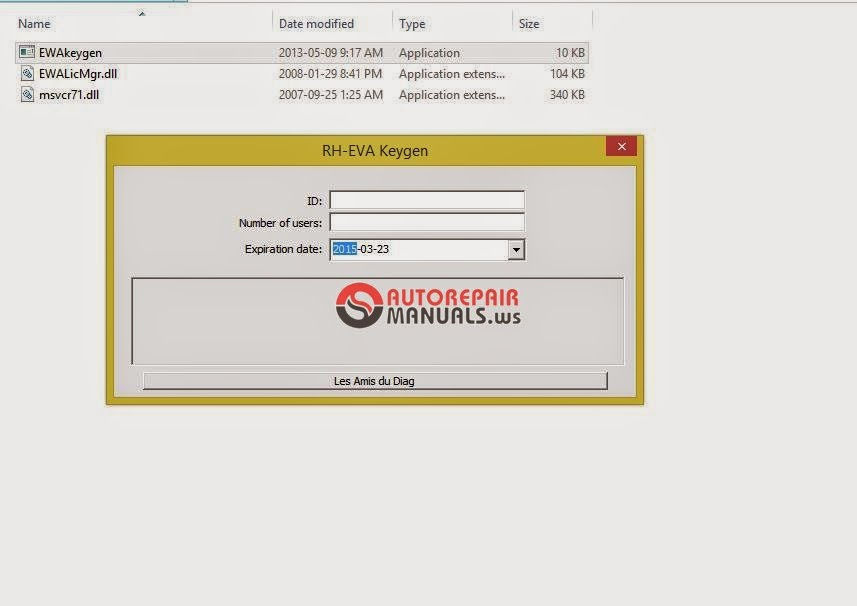Close the RH-EVA Keygen window

point(621,146)
